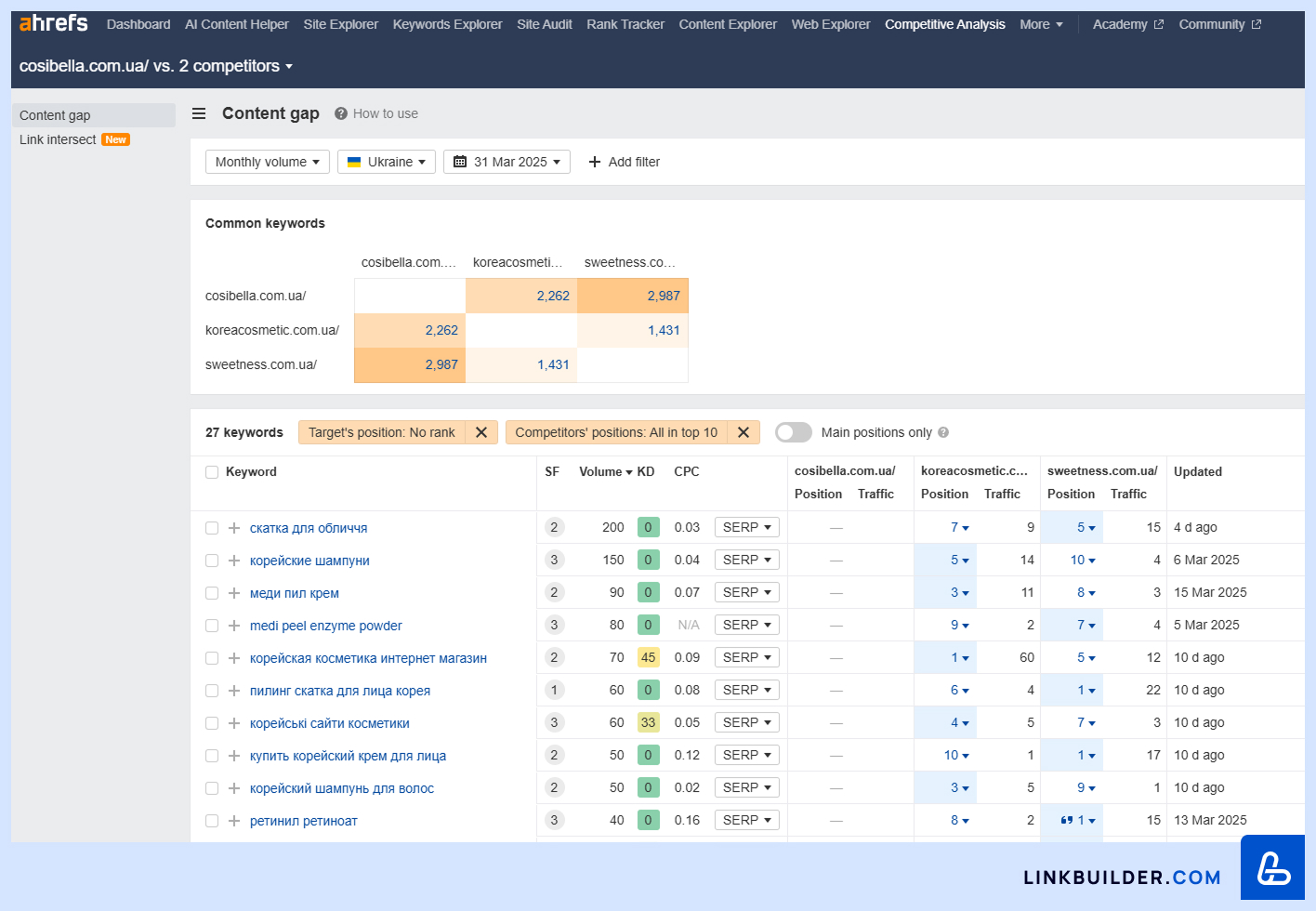The width and height of the screenshot is (1316, 911).
Task: Open sweetness position 5 dropdown for скатка для обличчя
Action: tap(1086, 527)
